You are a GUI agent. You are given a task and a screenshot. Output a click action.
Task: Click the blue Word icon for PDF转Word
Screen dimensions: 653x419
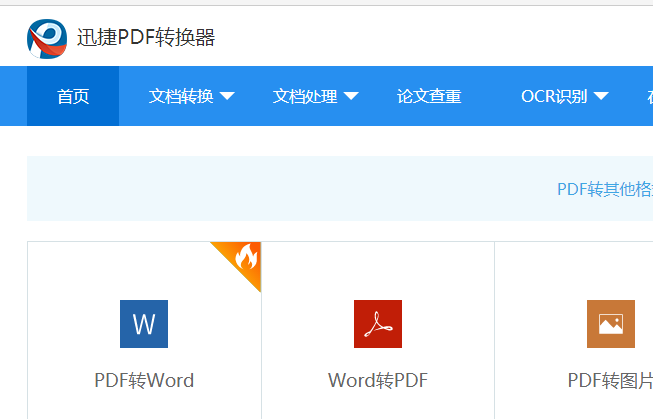[144, 324]
